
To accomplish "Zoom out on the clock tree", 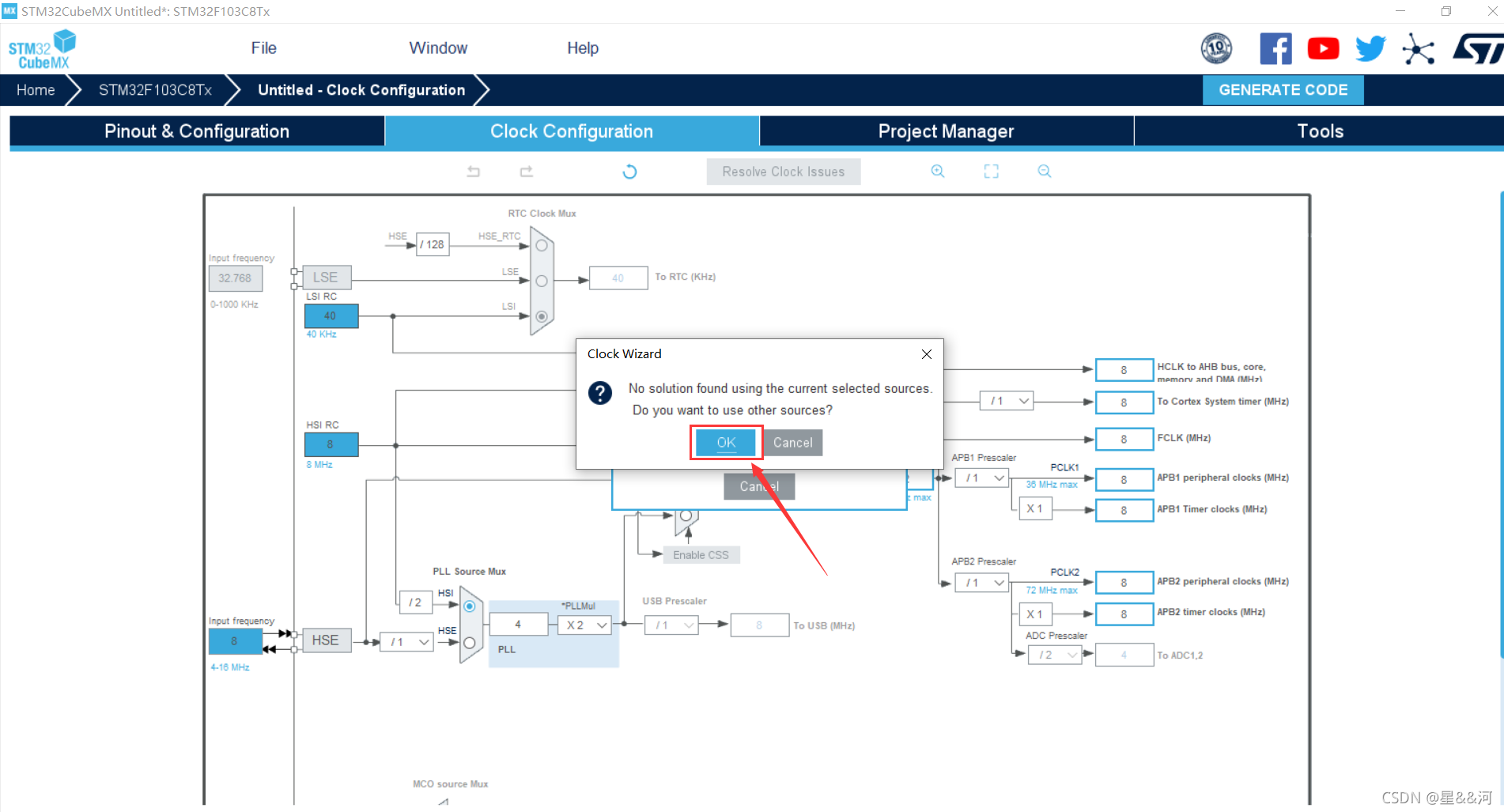I will [1044, 172].
